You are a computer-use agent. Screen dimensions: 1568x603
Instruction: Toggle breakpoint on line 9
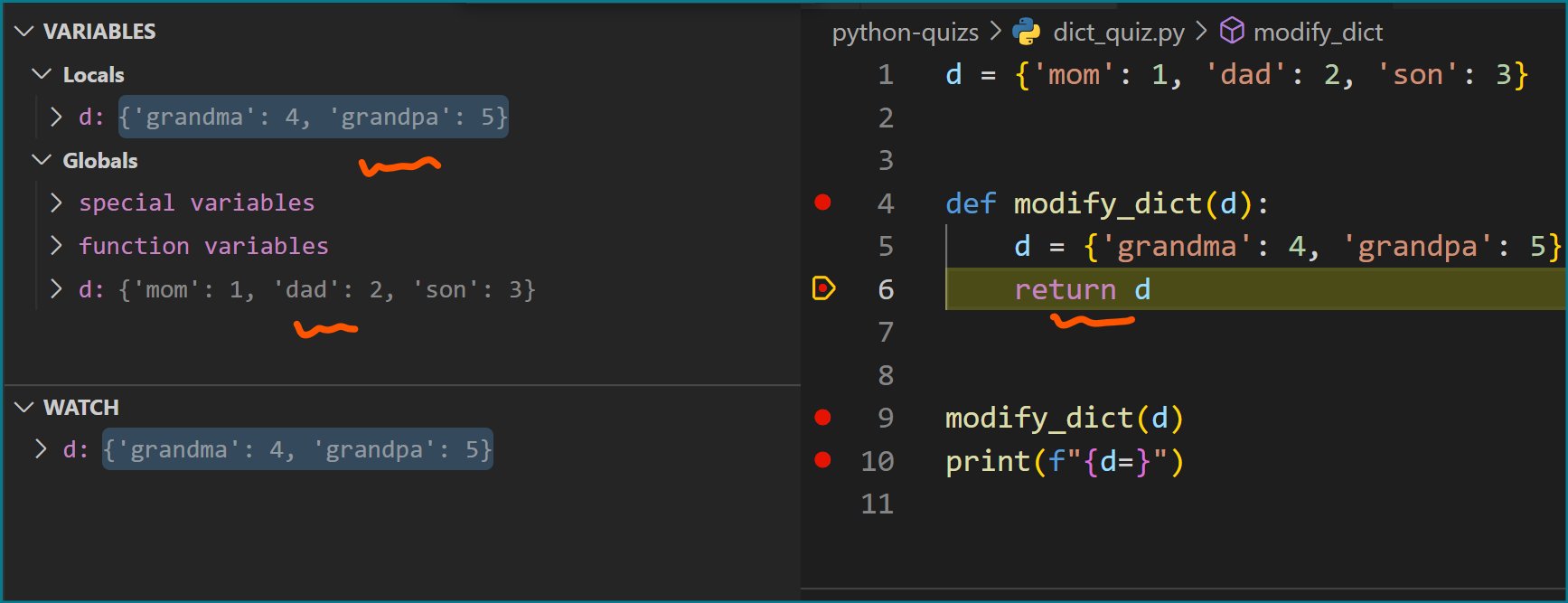coord(822,417)
